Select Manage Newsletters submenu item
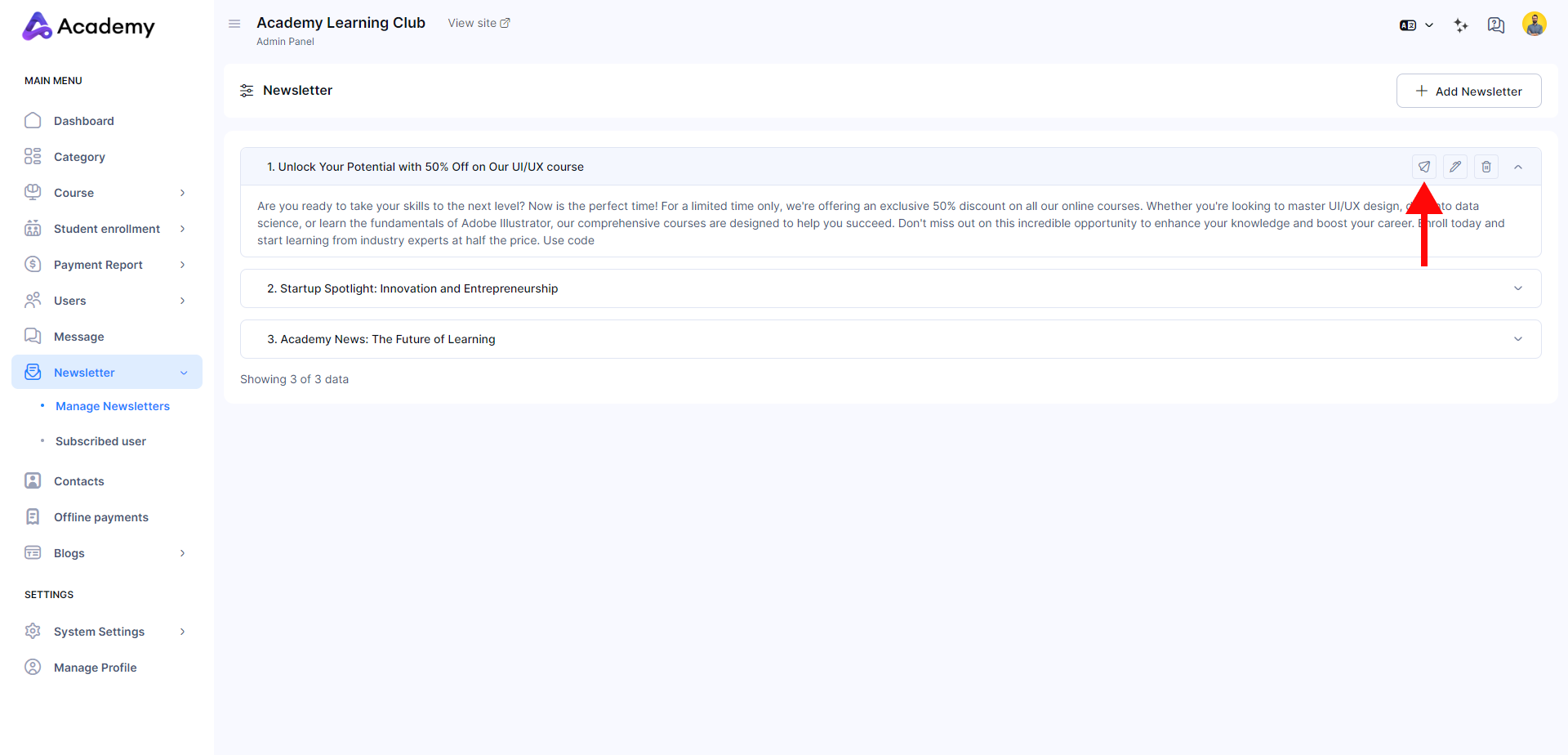 [x=113, y=406]
